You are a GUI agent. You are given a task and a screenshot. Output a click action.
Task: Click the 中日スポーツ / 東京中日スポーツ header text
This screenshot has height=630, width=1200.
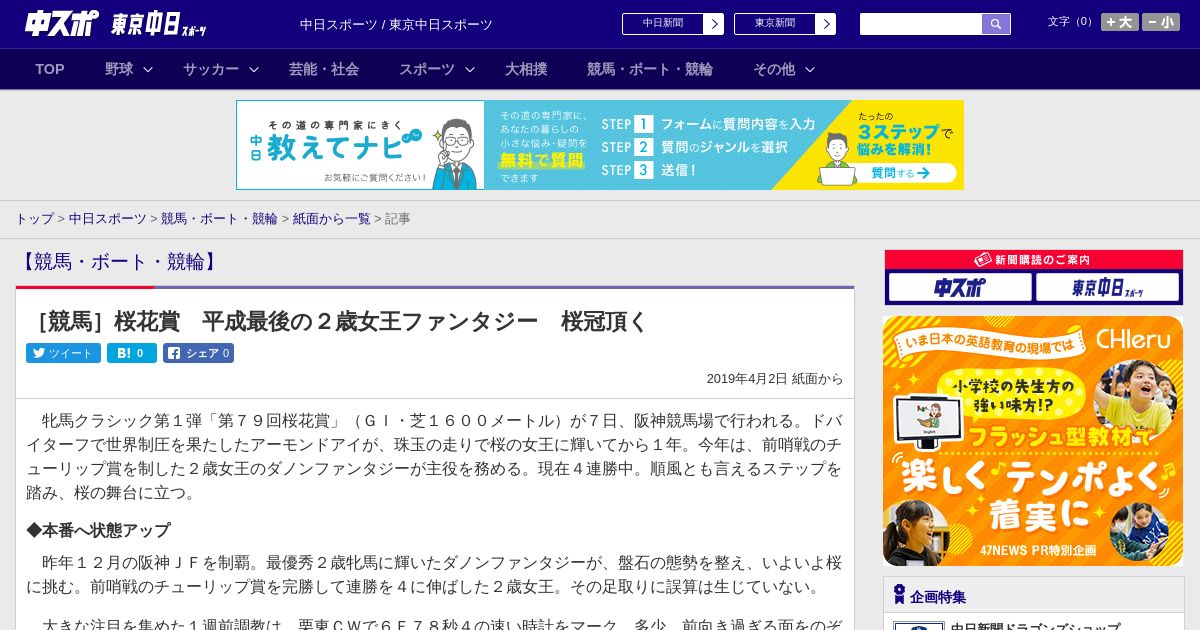(x=396, y=24)
